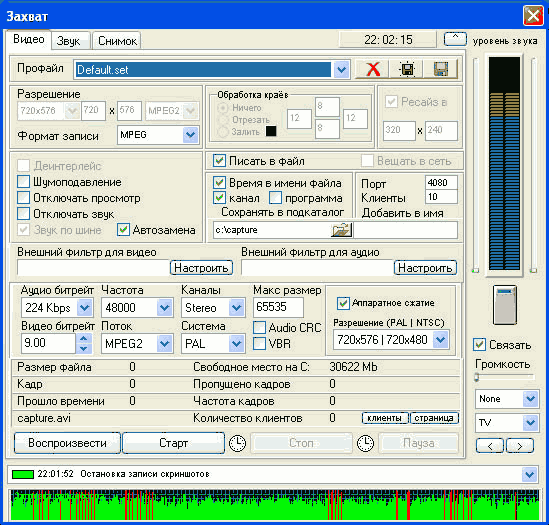Click the Воспроизвести button
The image size is (549, 525).
coord(67,443)
